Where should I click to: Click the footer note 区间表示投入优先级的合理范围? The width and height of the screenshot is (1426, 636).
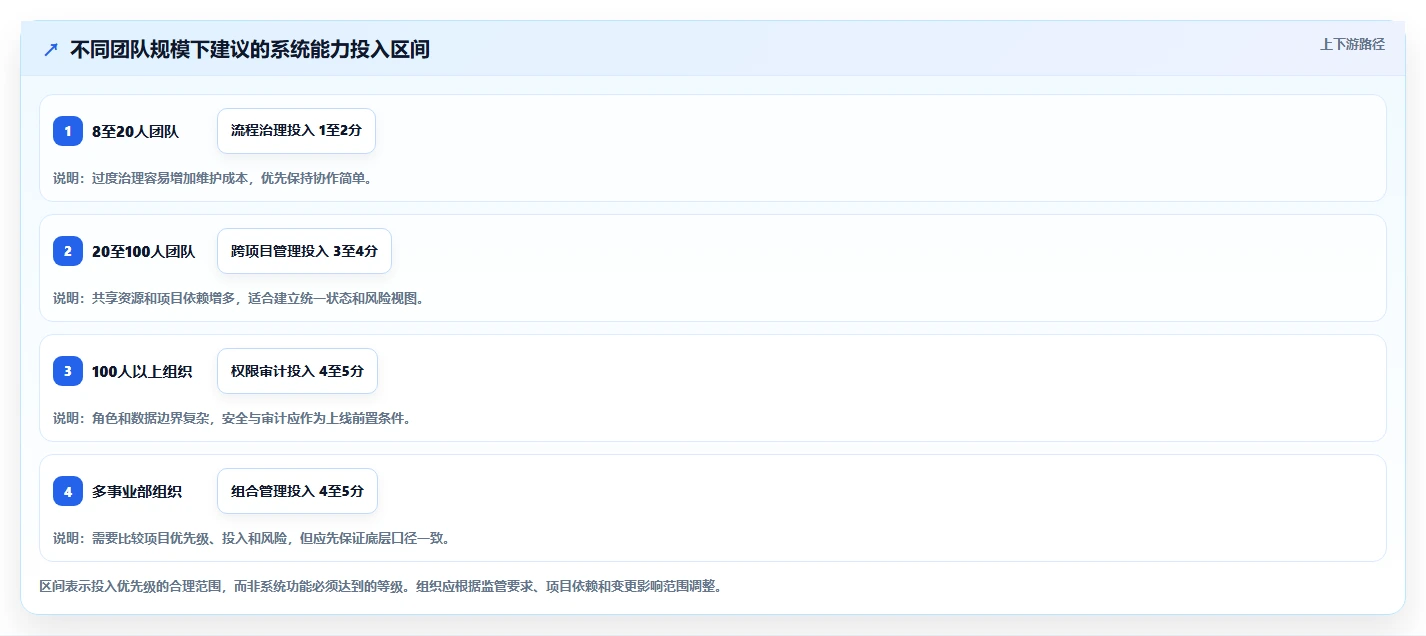[x=381, y=586]
